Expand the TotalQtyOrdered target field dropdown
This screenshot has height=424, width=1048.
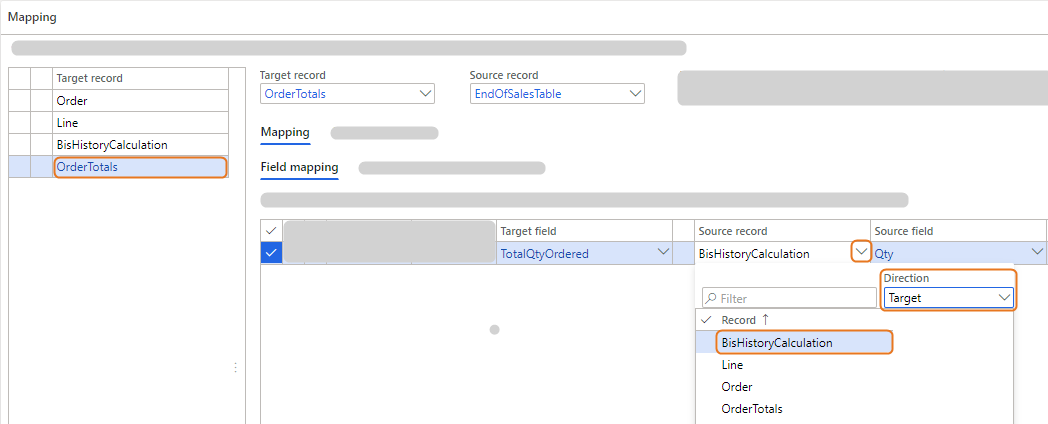tap(663, 253)
